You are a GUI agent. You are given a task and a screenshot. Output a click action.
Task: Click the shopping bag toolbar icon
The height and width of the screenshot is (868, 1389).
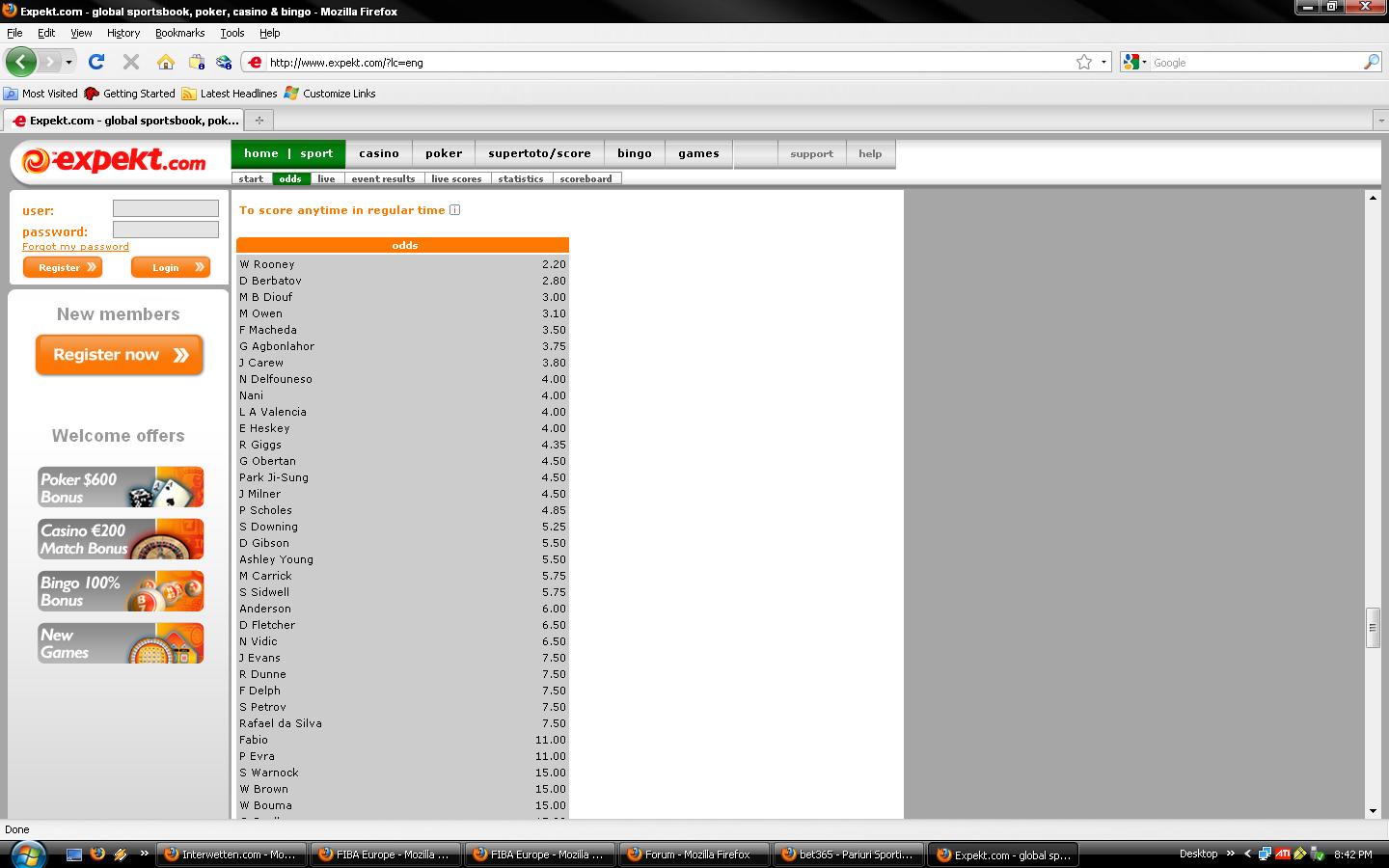197,62
